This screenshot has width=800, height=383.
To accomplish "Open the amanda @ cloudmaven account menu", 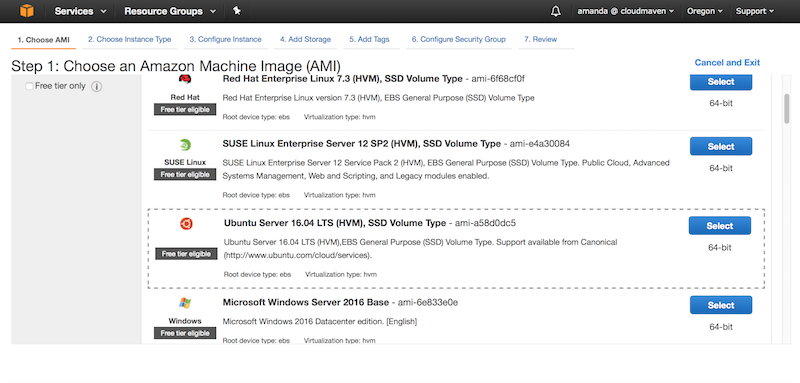I will pyautogui.click(x=626, y=11).
